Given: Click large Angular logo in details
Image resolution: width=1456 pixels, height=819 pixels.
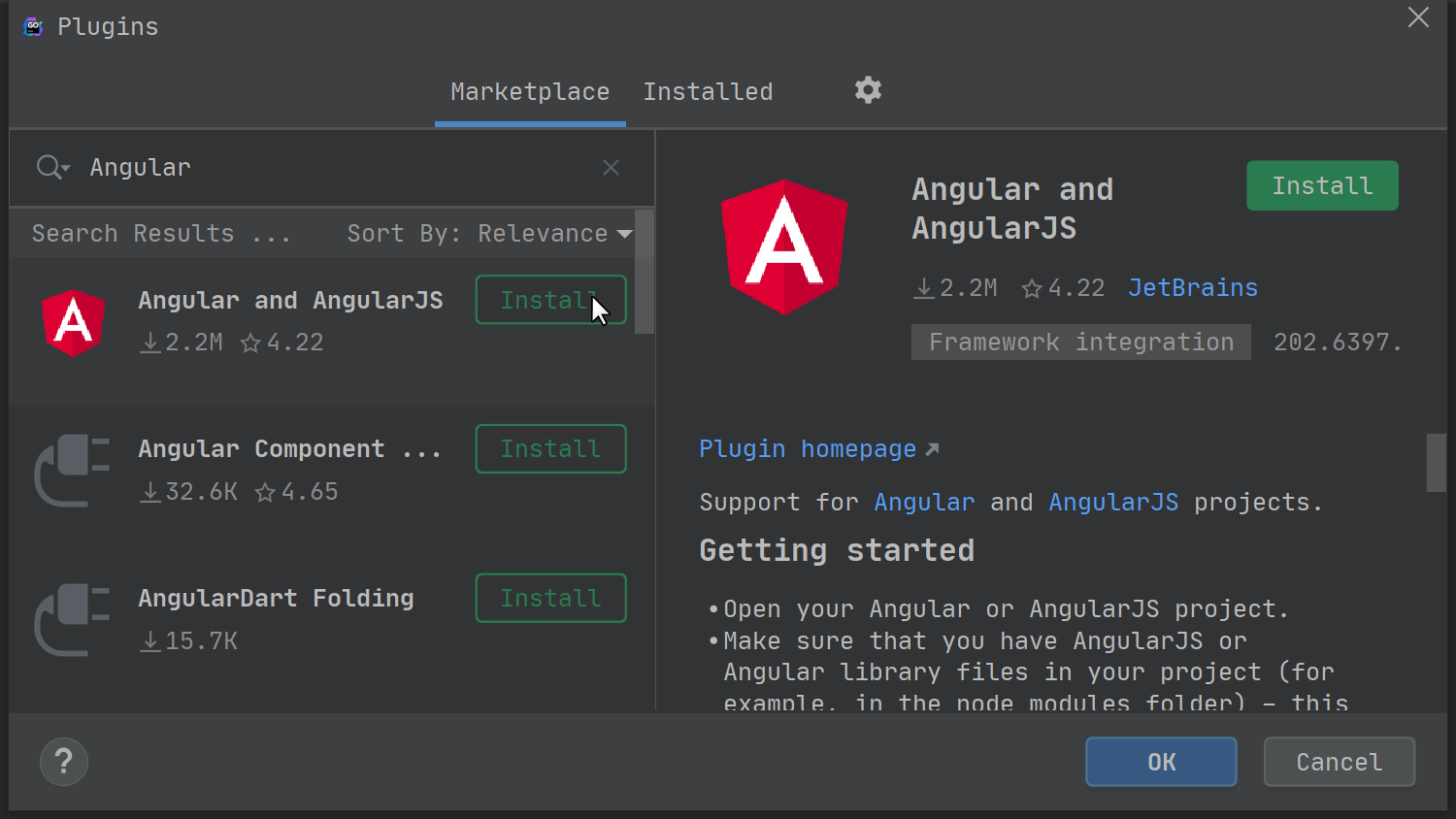Looking at the screenshot, I should (784, 247).
